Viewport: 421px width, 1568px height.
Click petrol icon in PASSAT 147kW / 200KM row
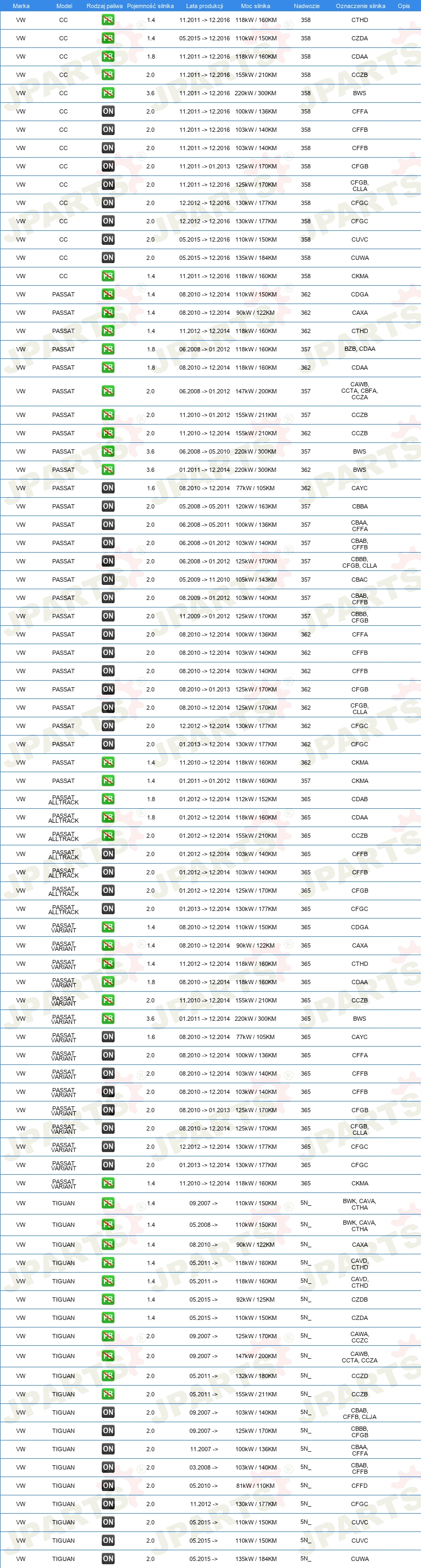click(108, 391)
